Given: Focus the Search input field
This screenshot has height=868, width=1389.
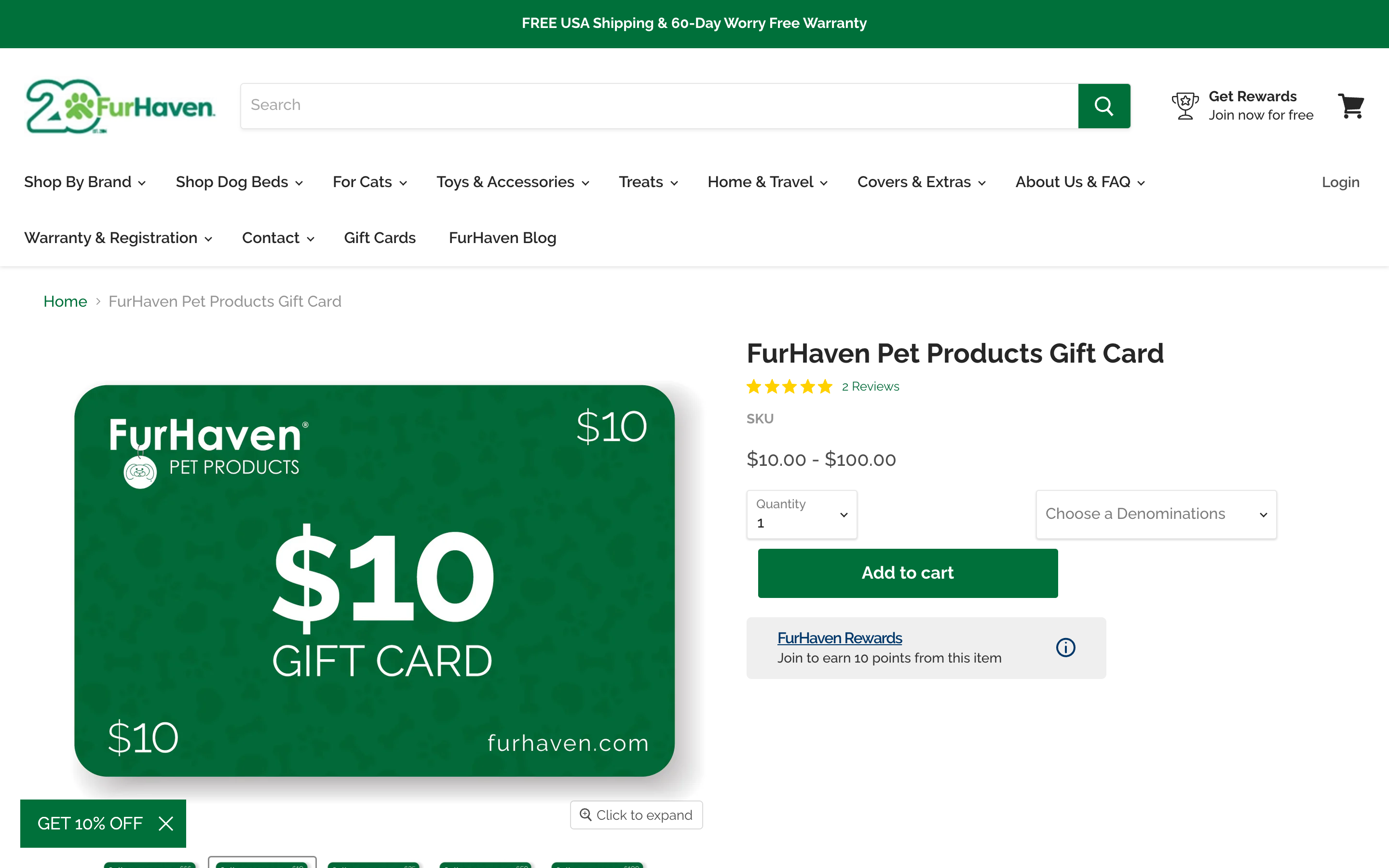Looking at the screenshot, I should tap(659, 106).
